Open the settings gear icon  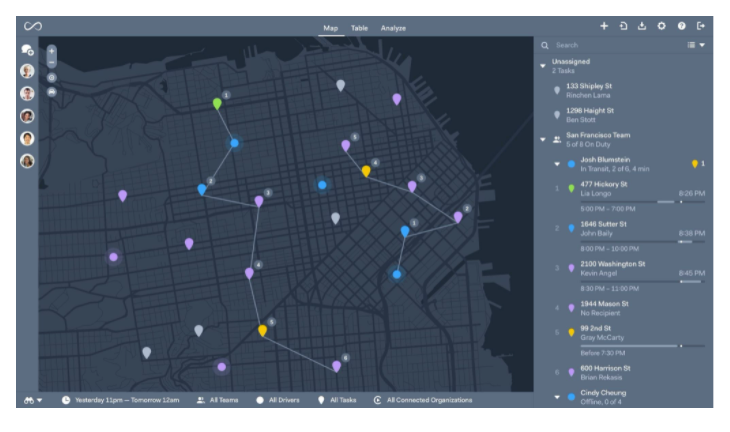click(x=662, y=26)
